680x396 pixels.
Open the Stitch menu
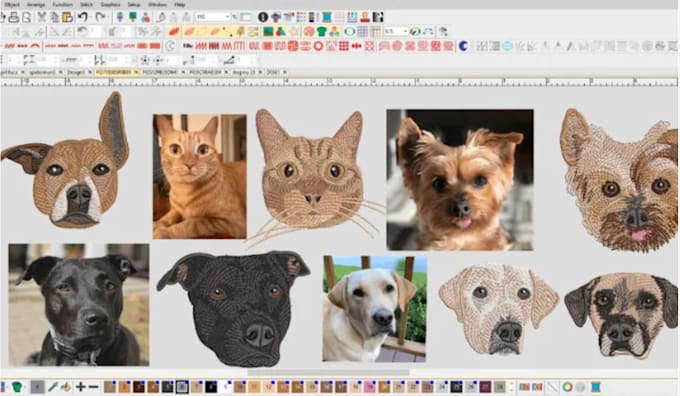(x=86, y=4)
